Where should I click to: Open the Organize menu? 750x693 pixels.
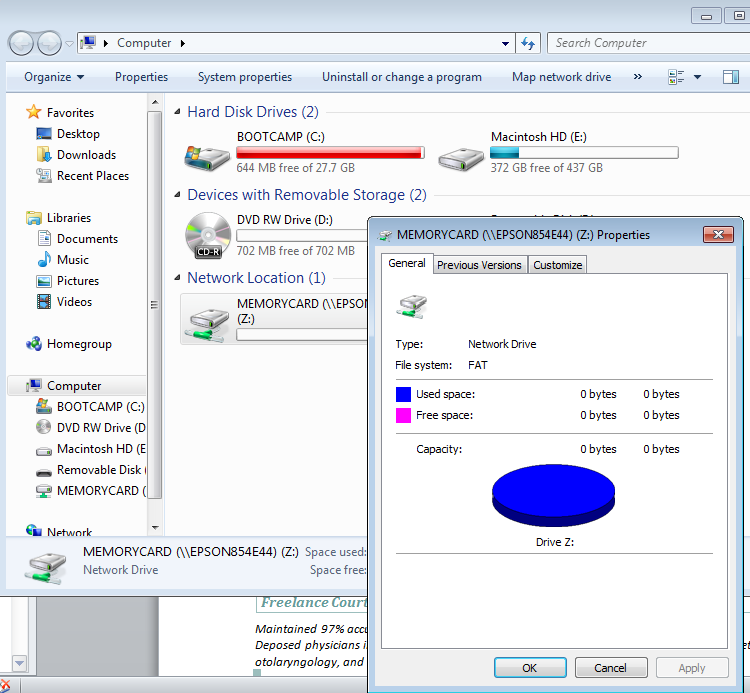pos(54,77)
